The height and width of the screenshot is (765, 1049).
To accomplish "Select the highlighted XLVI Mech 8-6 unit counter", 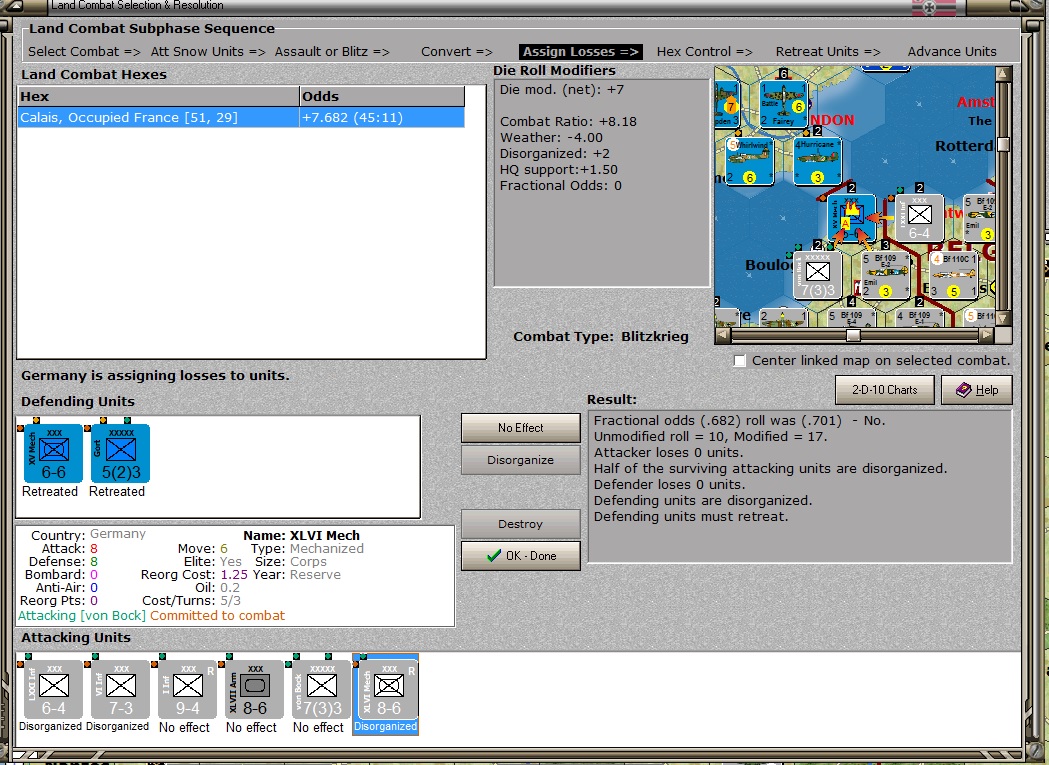I will (x=389, y=689).
